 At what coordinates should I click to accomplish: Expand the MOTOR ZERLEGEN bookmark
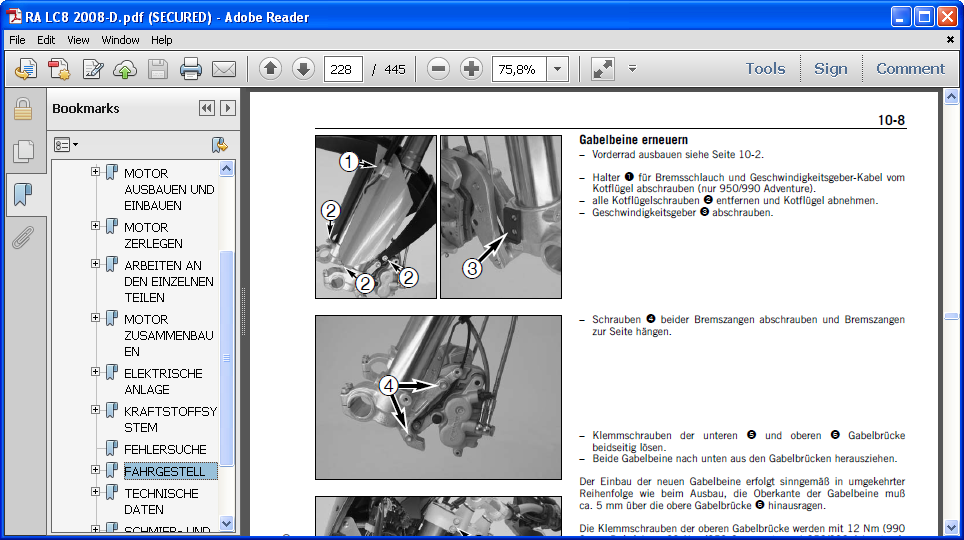[x=96, y=226]
